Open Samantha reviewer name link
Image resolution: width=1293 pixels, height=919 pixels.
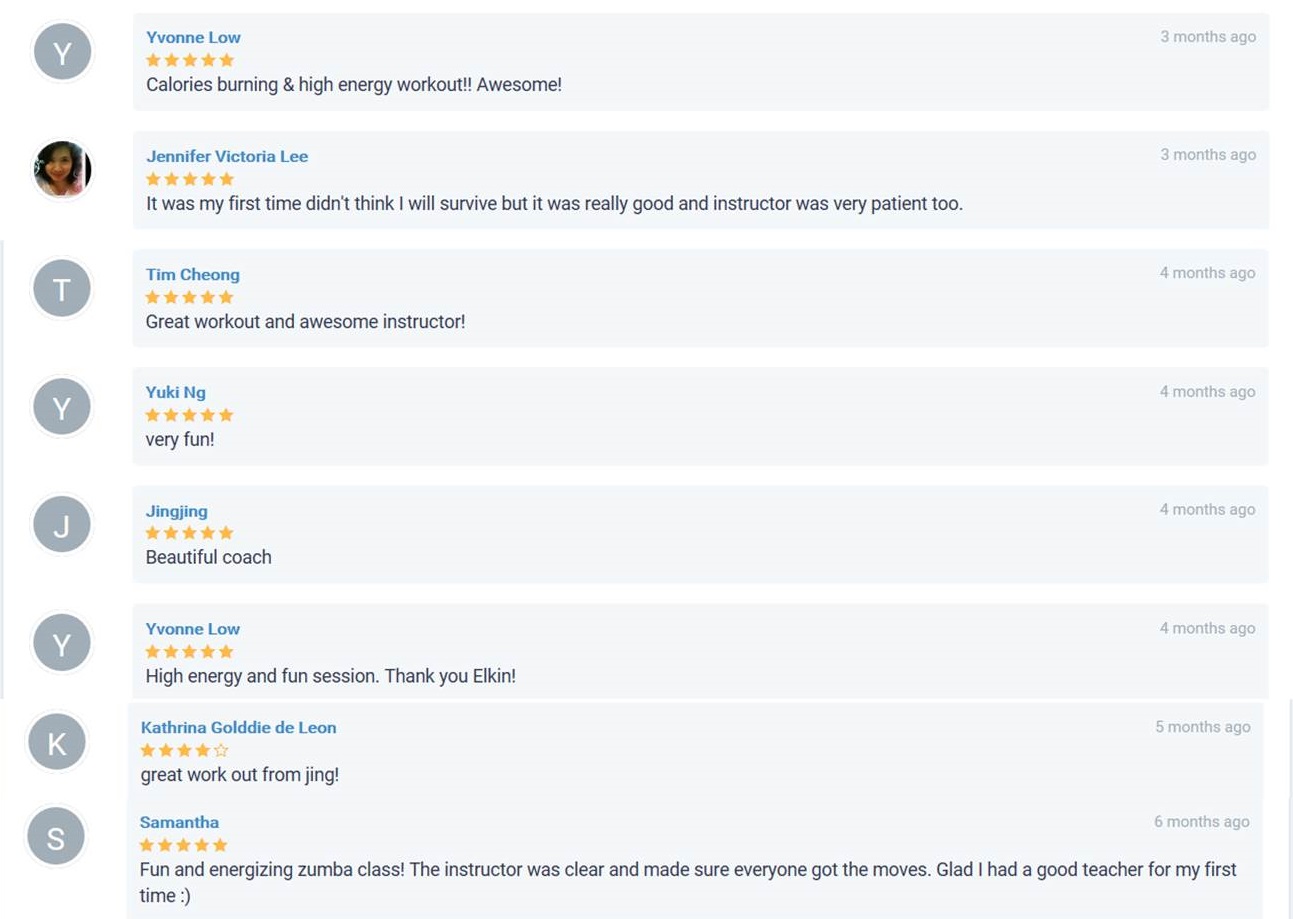[179, 822]
